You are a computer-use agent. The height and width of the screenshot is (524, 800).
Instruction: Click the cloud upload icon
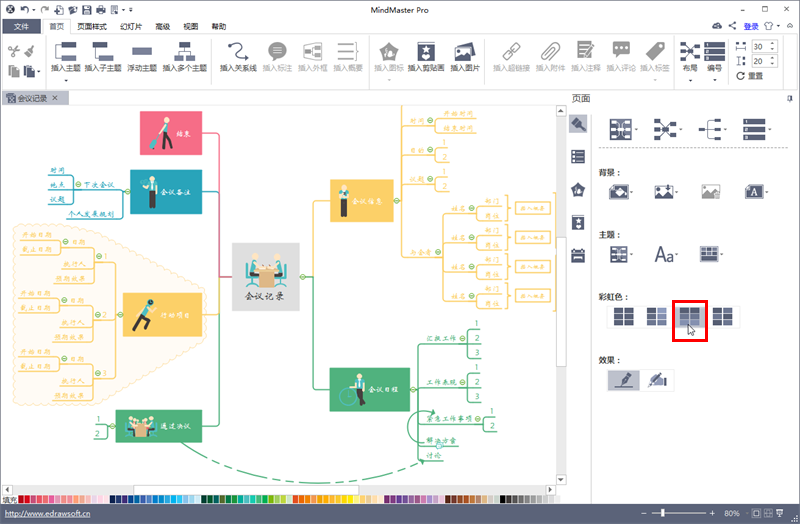click(x=717, y=26)
